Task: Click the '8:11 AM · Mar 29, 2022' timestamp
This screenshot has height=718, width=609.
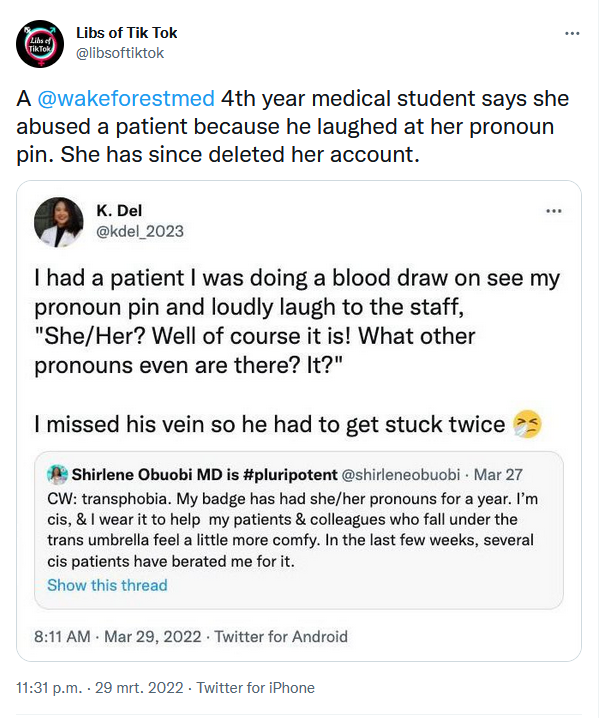Action: (x=118, y=636)
